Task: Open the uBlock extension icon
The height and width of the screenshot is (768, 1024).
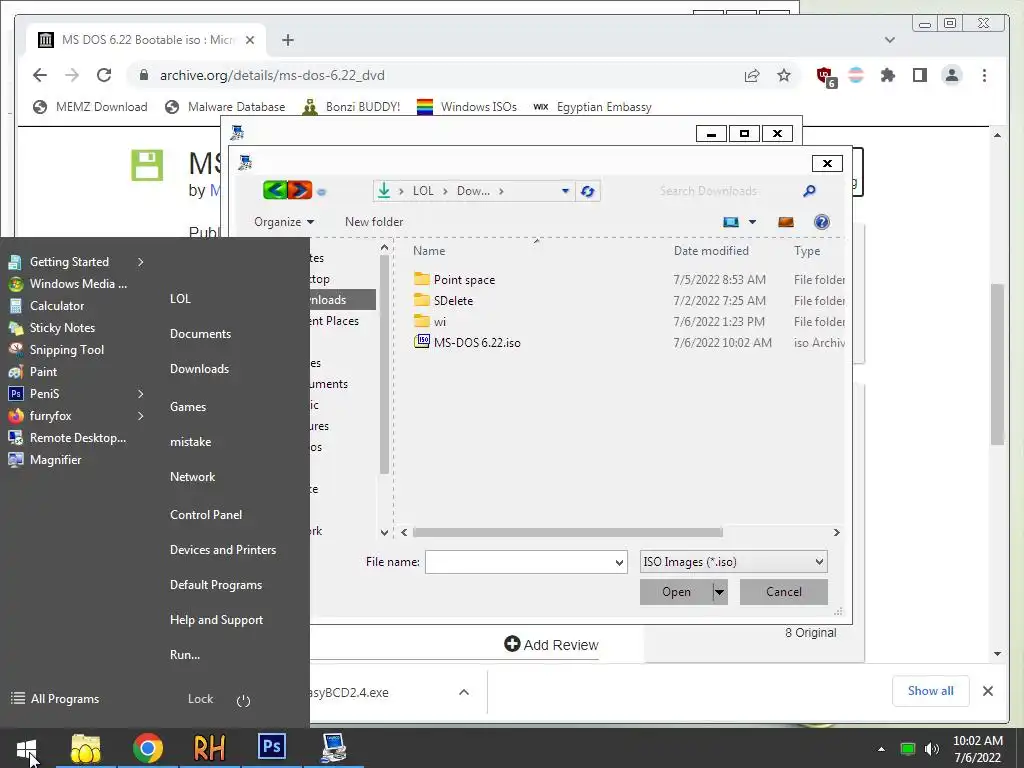Action: pyautogui.click(x=825, y=76)
